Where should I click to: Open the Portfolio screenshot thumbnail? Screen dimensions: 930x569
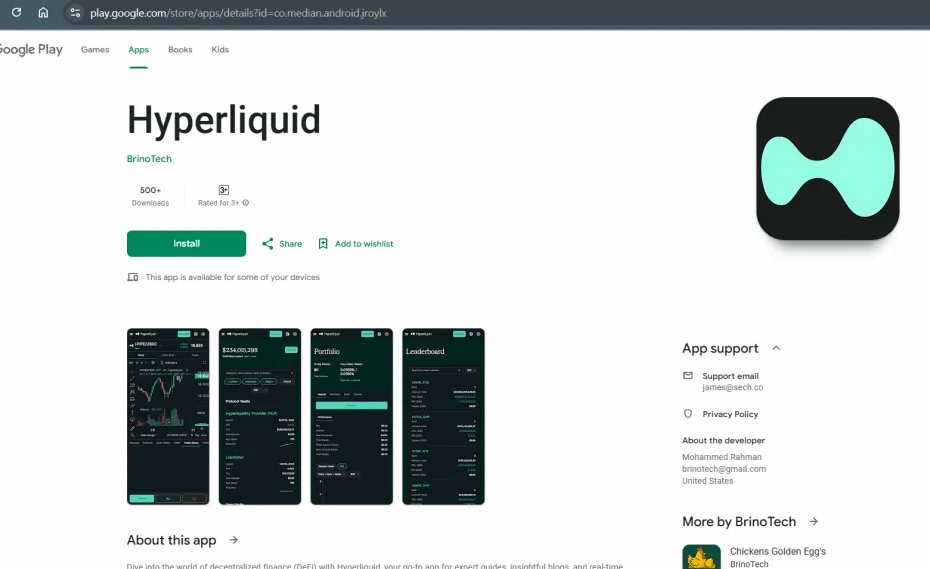pyautogui.click(x=351, y=416)
